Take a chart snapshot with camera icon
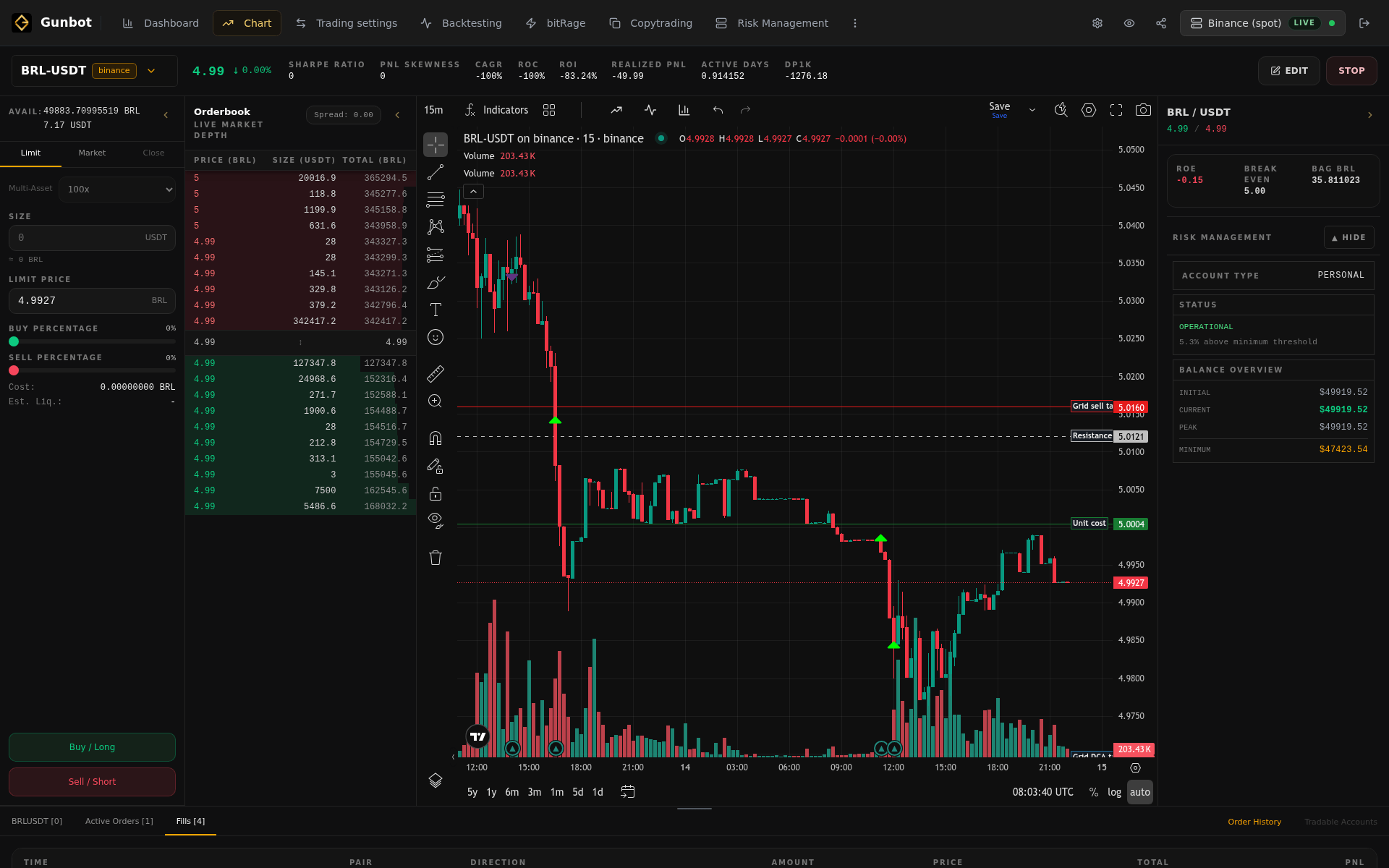This screenshot has height=868, width=1389. (x=1143, y=110)
